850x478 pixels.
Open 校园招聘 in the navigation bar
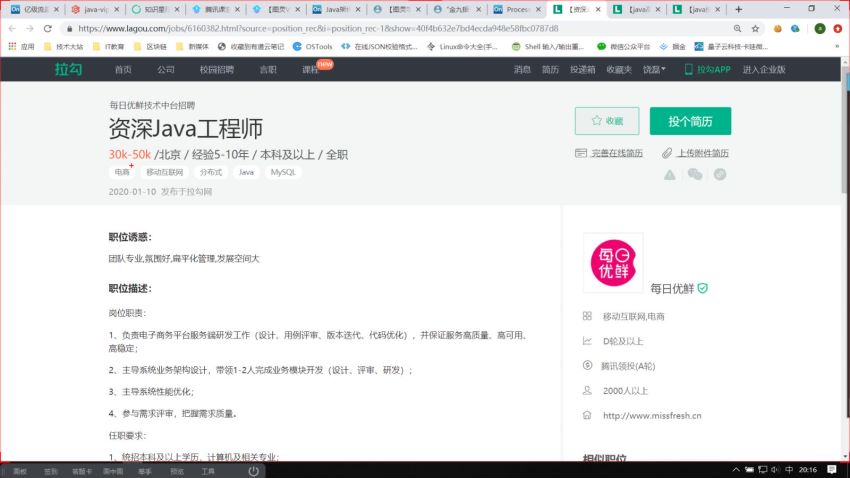coord(217,69)
